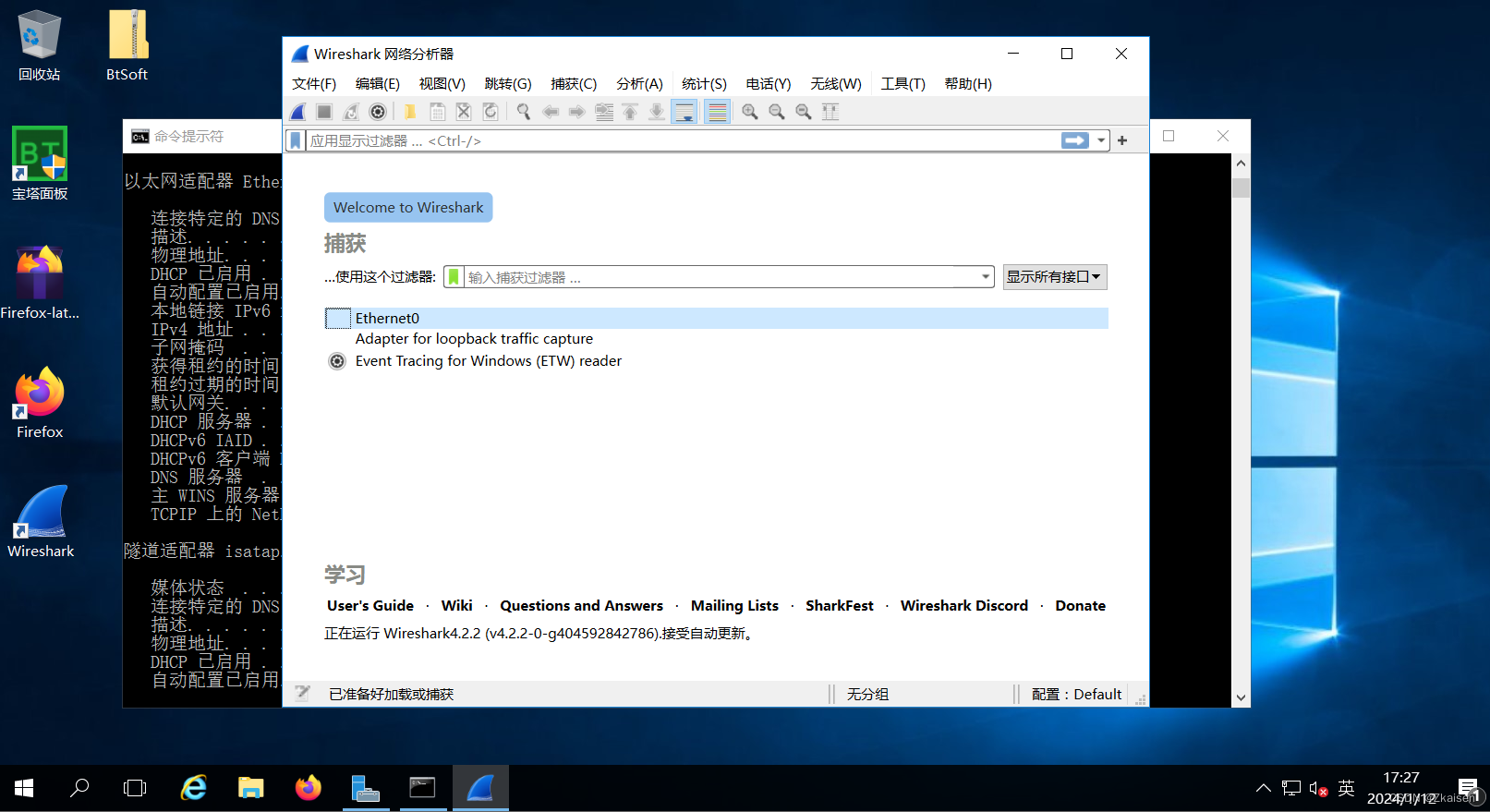
Task: Apply display filter arrow button
Action: click(1075, 140)
